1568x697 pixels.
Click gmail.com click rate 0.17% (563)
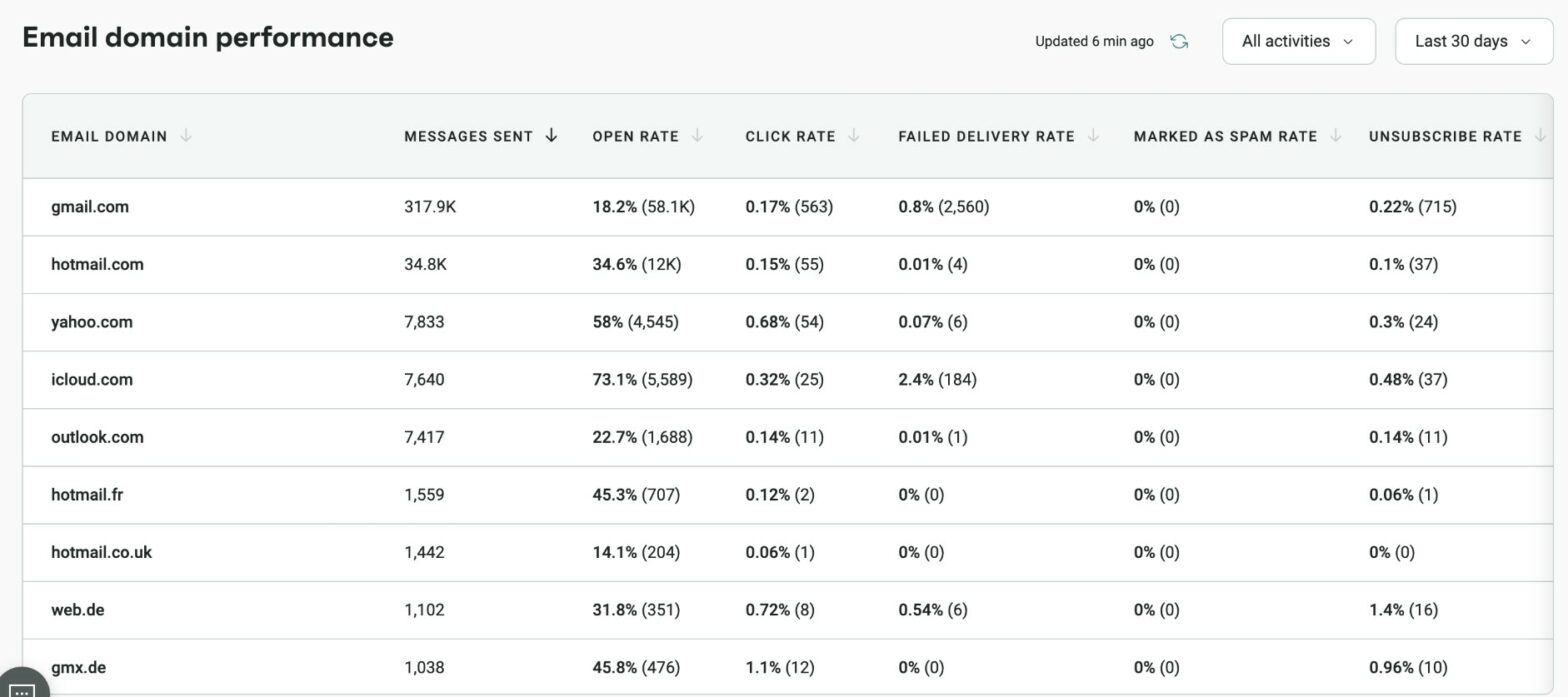789,207
